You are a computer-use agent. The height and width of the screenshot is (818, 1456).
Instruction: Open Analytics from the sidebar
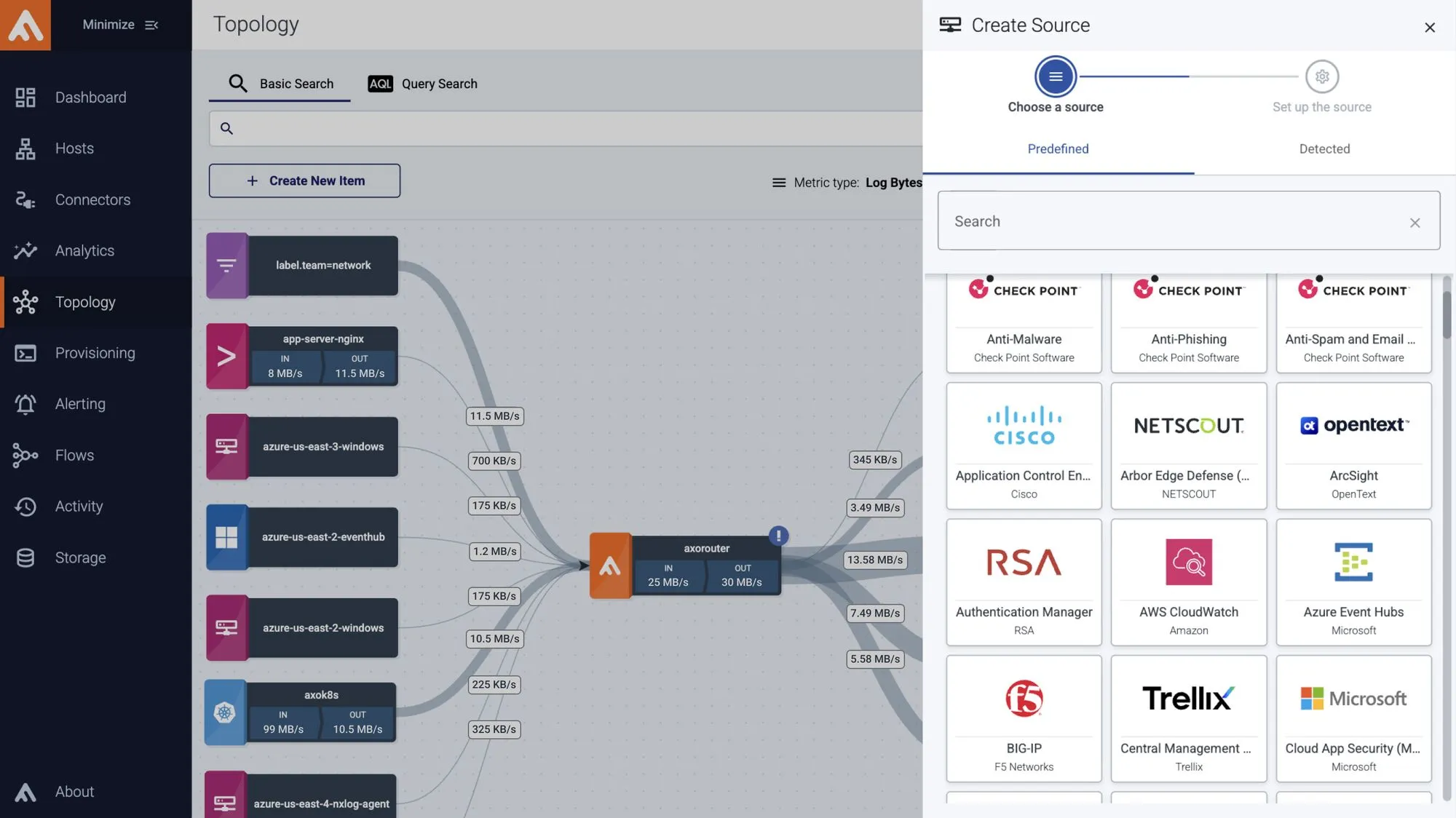click(25, 250)
